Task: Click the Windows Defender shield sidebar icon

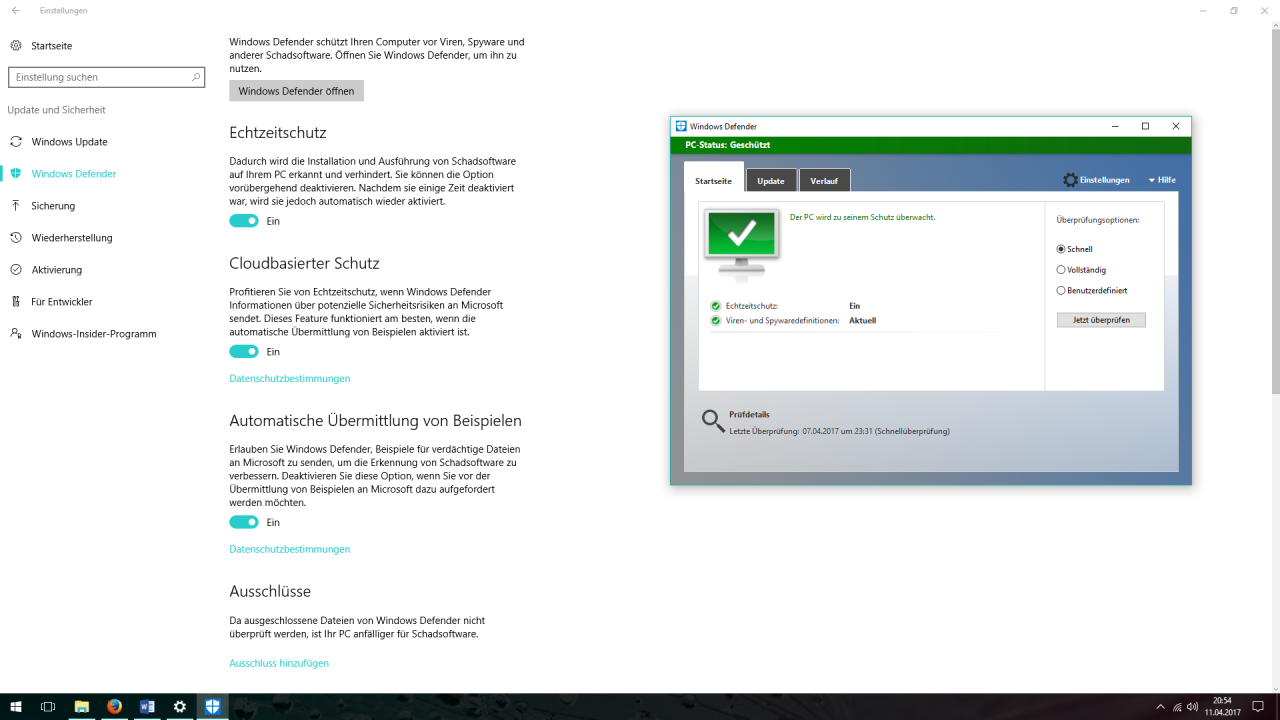Action: [x=15, y=174]
